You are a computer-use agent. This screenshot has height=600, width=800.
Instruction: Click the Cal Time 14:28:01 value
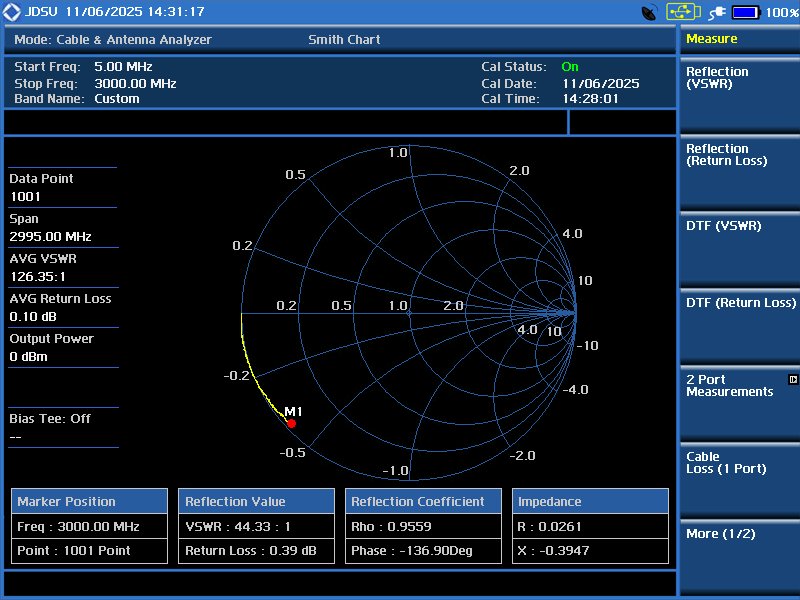590,99
